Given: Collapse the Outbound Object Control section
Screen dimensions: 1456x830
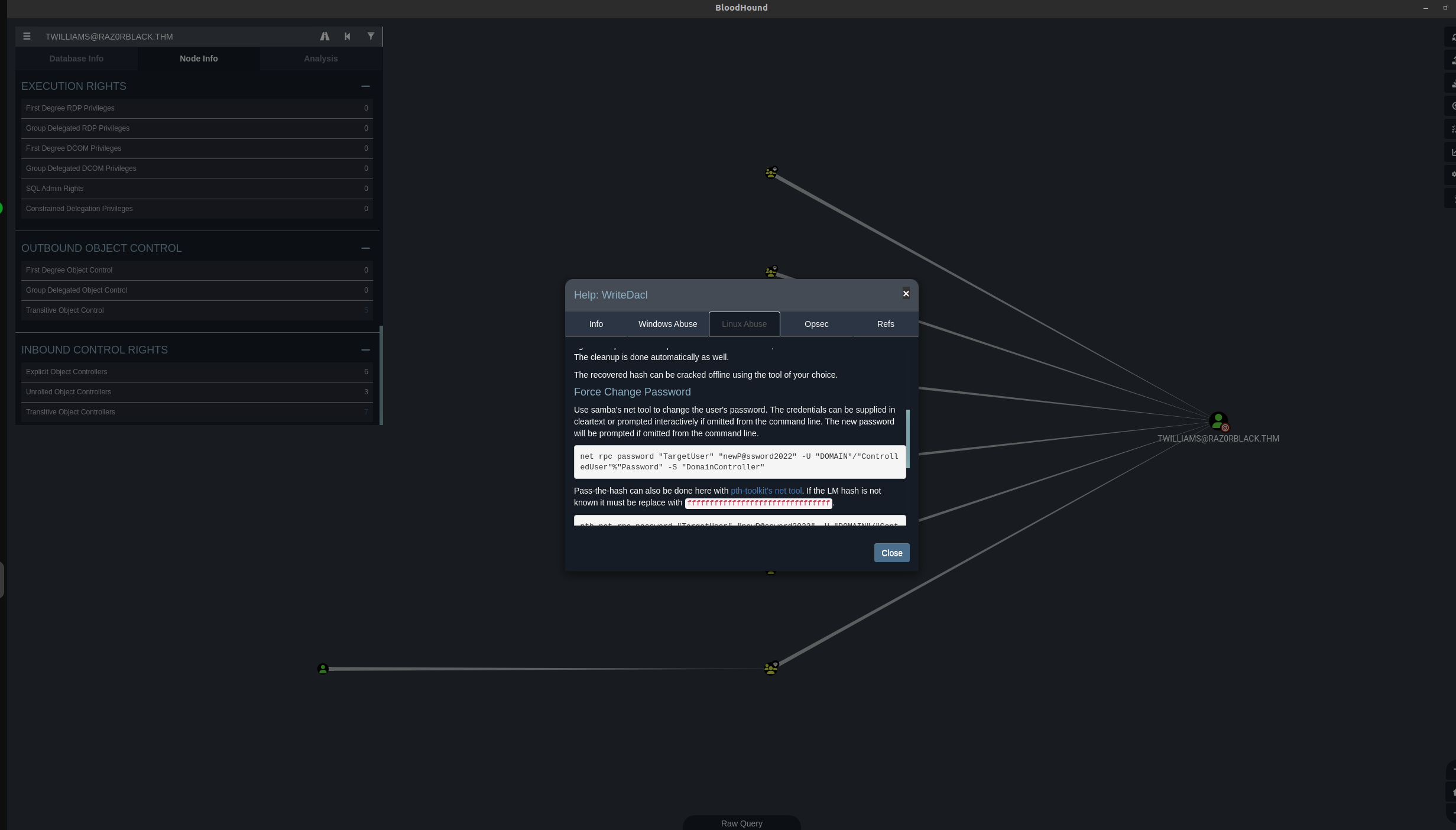Looking at the screenshot, I should coord(365,248).
